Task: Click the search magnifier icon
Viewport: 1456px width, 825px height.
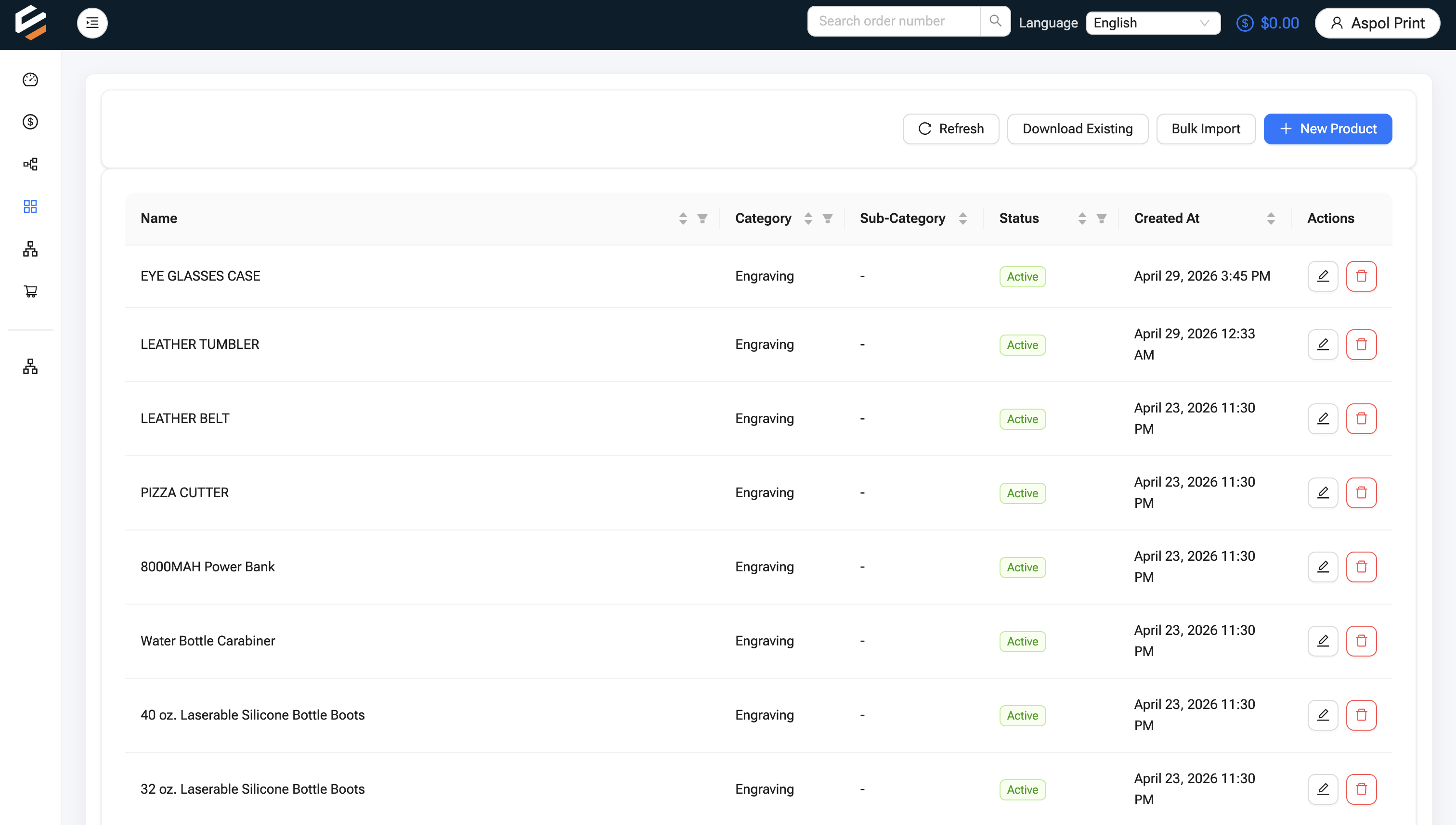Action: coord(995,22)
